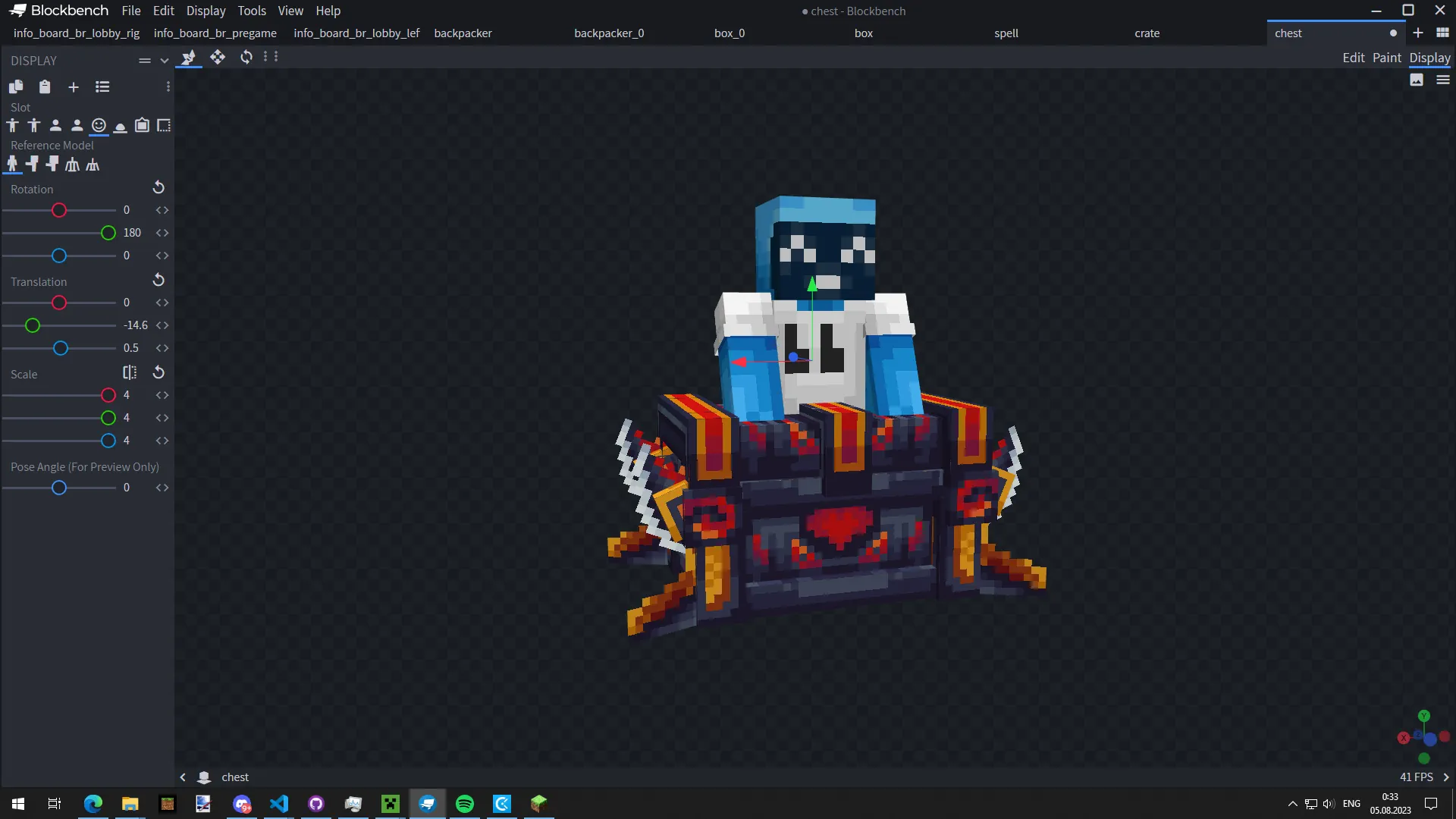Switch to Paint mode
The width and height of the screenshot is (1456, 819).
(x=1386, y=58)
